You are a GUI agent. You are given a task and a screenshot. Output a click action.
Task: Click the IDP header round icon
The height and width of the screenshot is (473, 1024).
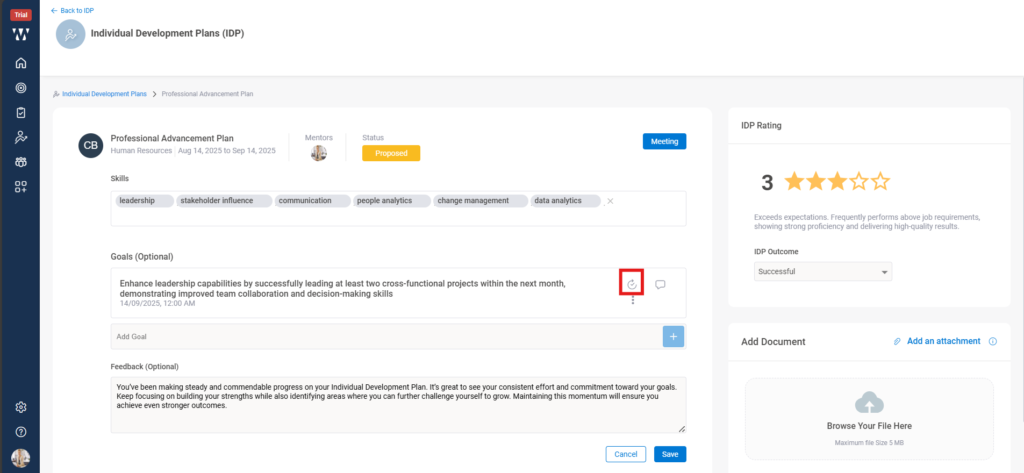click(71, 34)
